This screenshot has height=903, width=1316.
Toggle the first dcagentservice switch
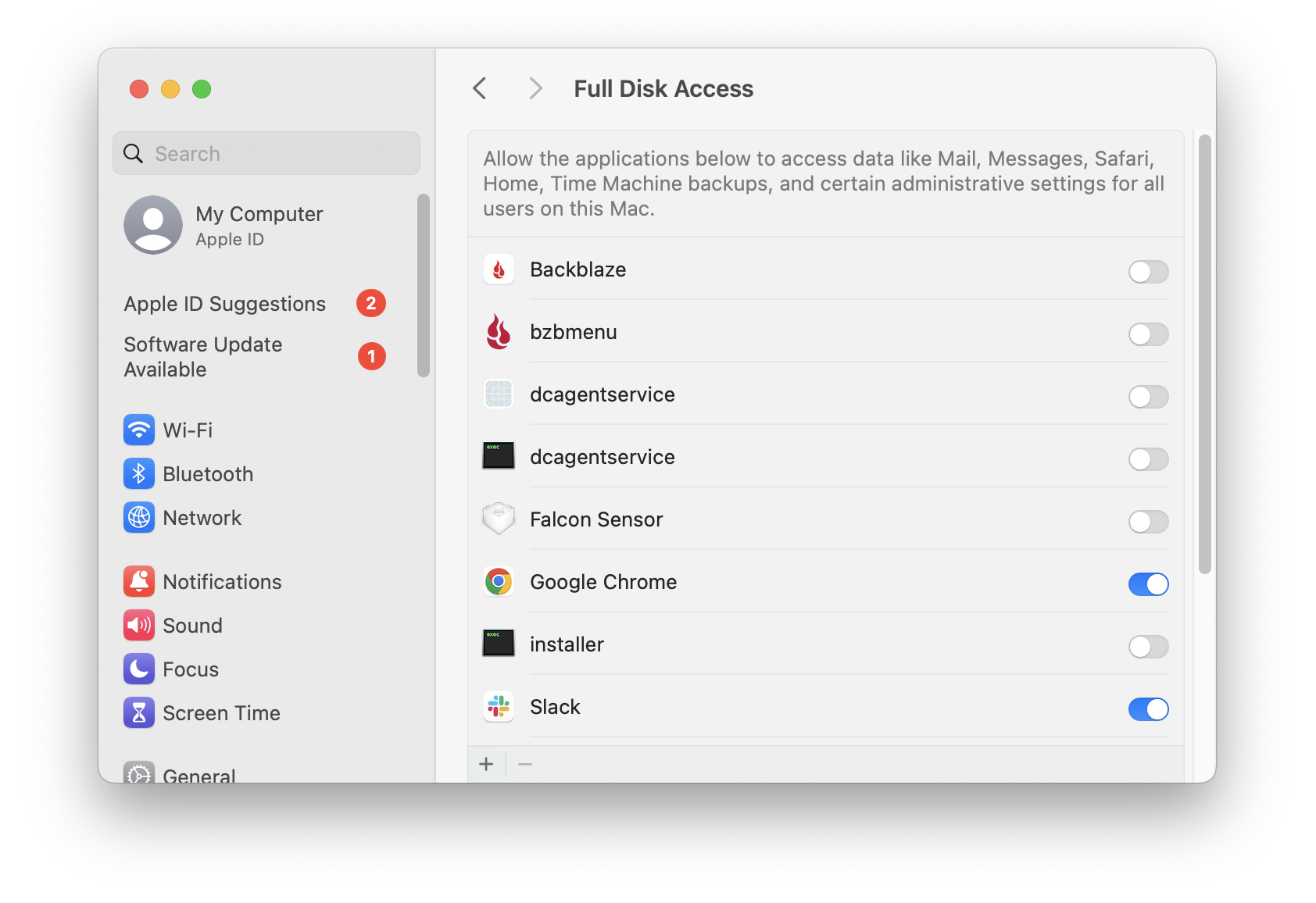click(x=1148, y=397)
